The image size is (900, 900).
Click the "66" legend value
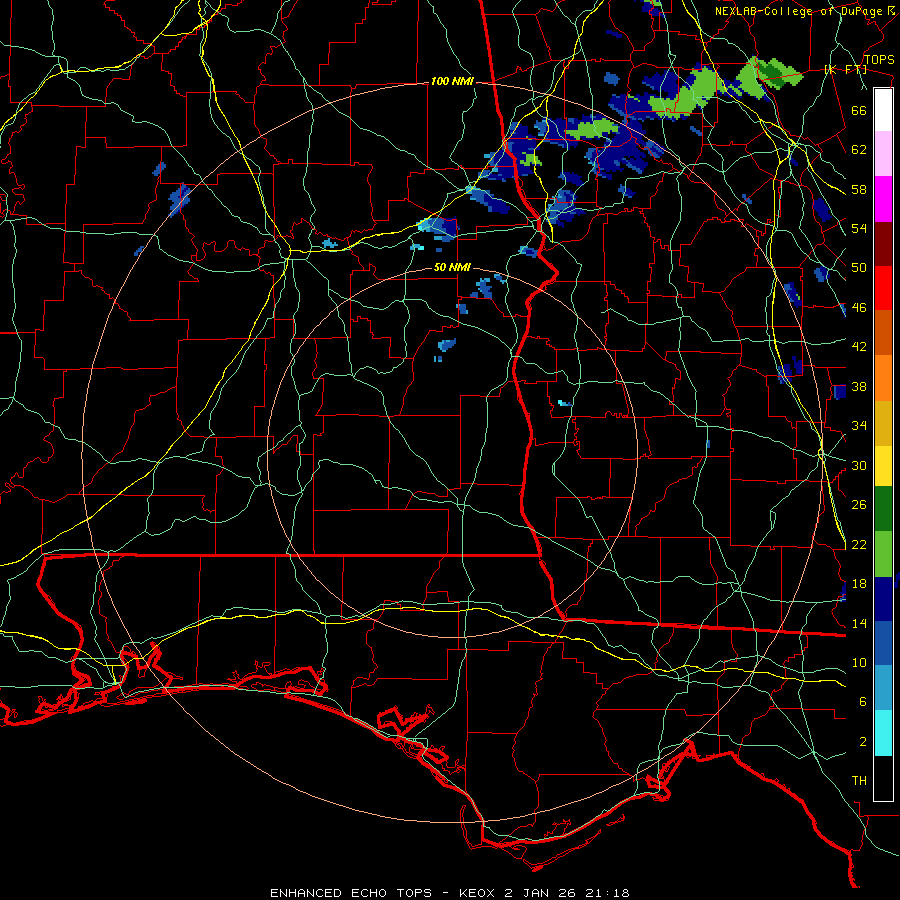859,111
